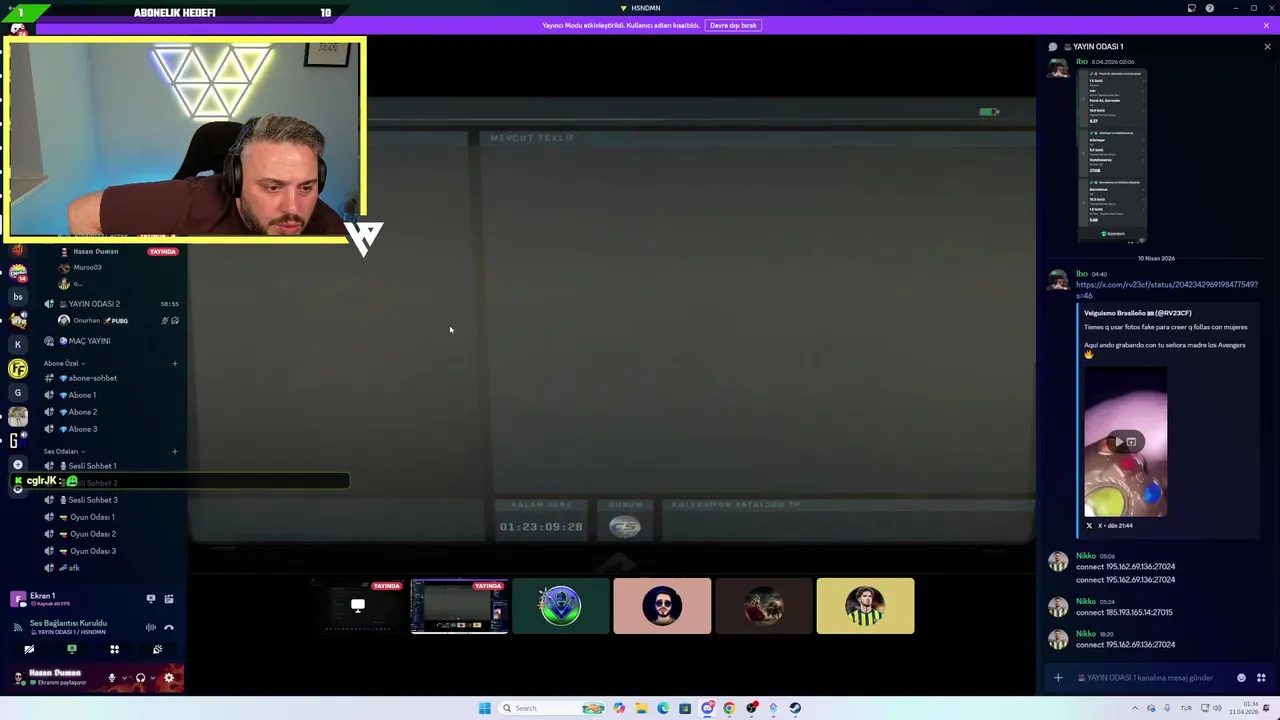This screenshot has height=720, width=1280.
Task: Join the Oyun Odası 2 channel
Action: coord(110,534)
